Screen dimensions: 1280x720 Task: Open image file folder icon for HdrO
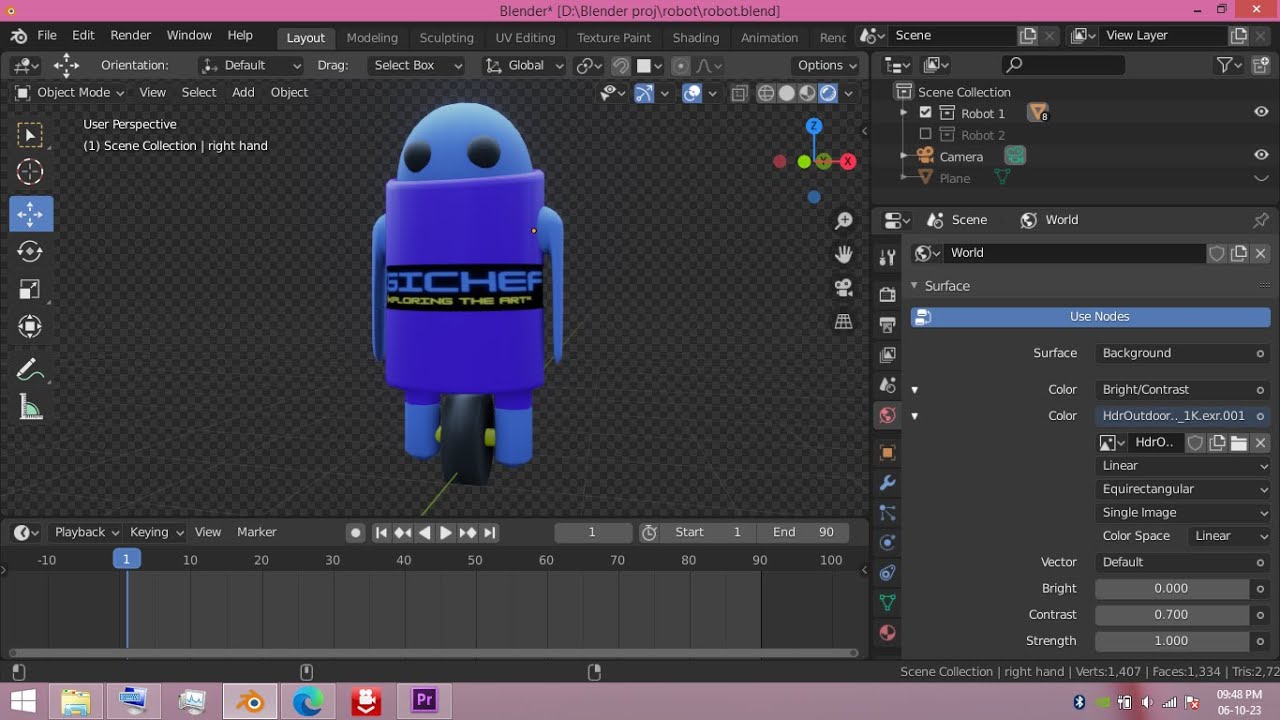coord(1239,442)
